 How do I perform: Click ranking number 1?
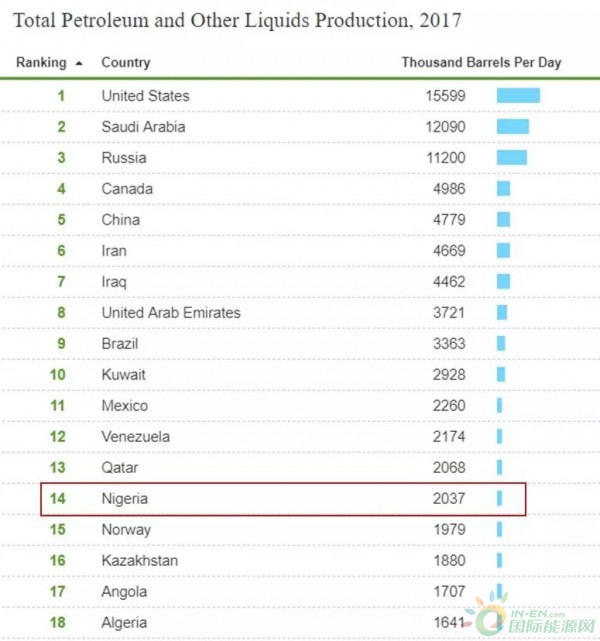click(61, 96)
